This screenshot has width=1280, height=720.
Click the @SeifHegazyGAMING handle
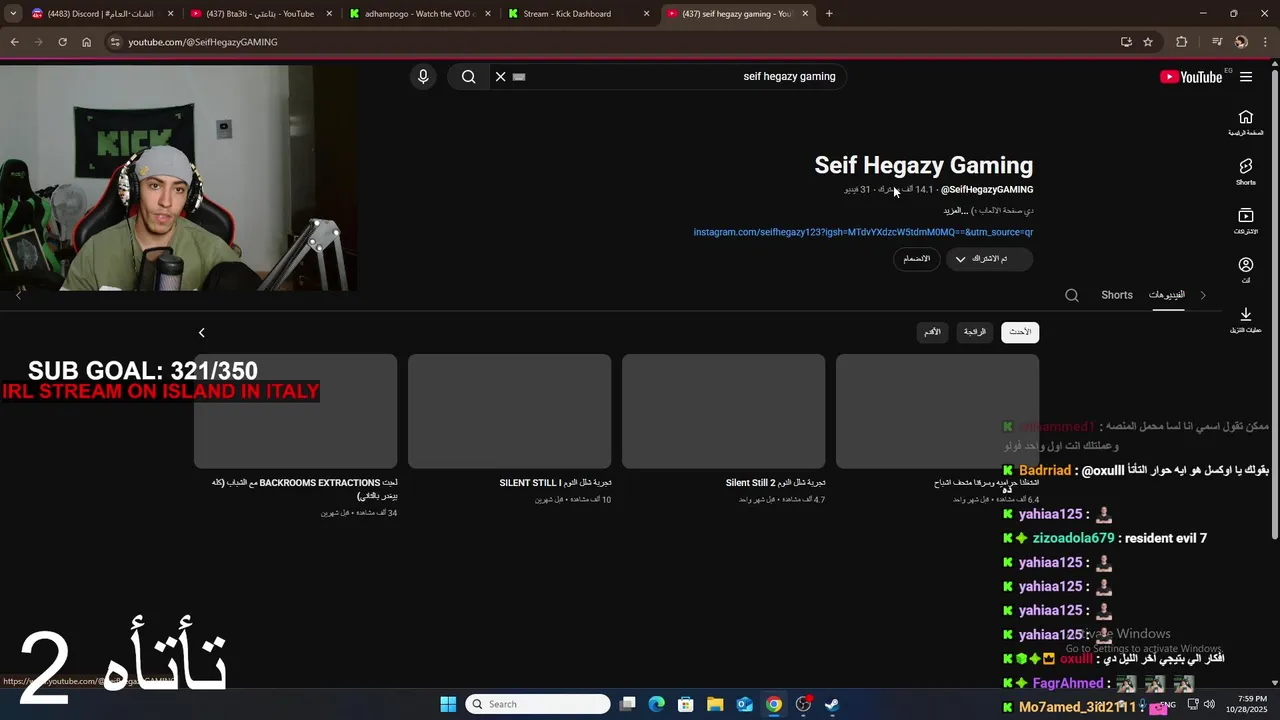pyautogui.click(x=987, y=189)
